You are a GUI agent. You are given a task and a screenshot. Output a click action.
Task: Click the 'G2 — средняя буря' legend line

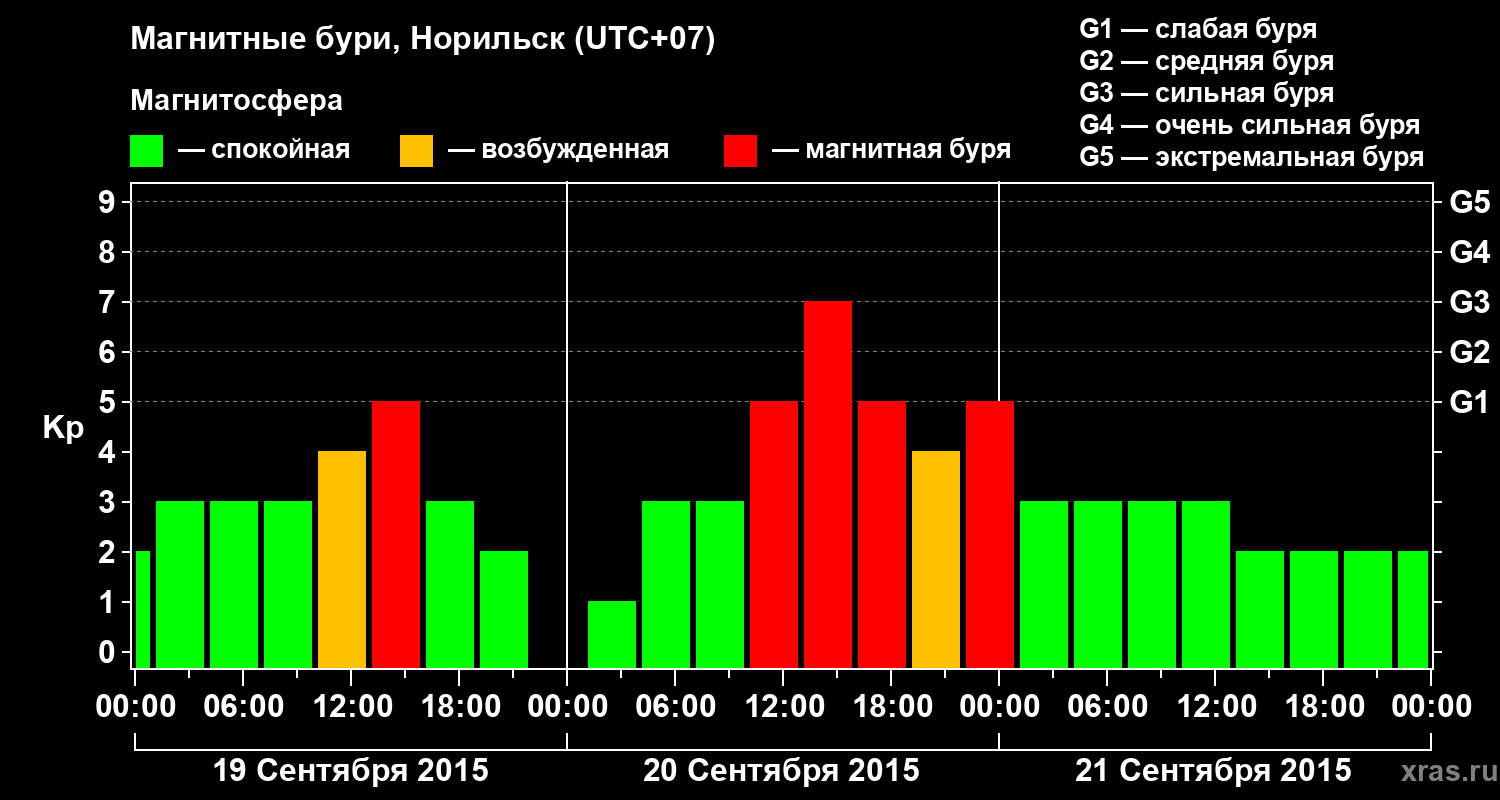[1207, 61]
